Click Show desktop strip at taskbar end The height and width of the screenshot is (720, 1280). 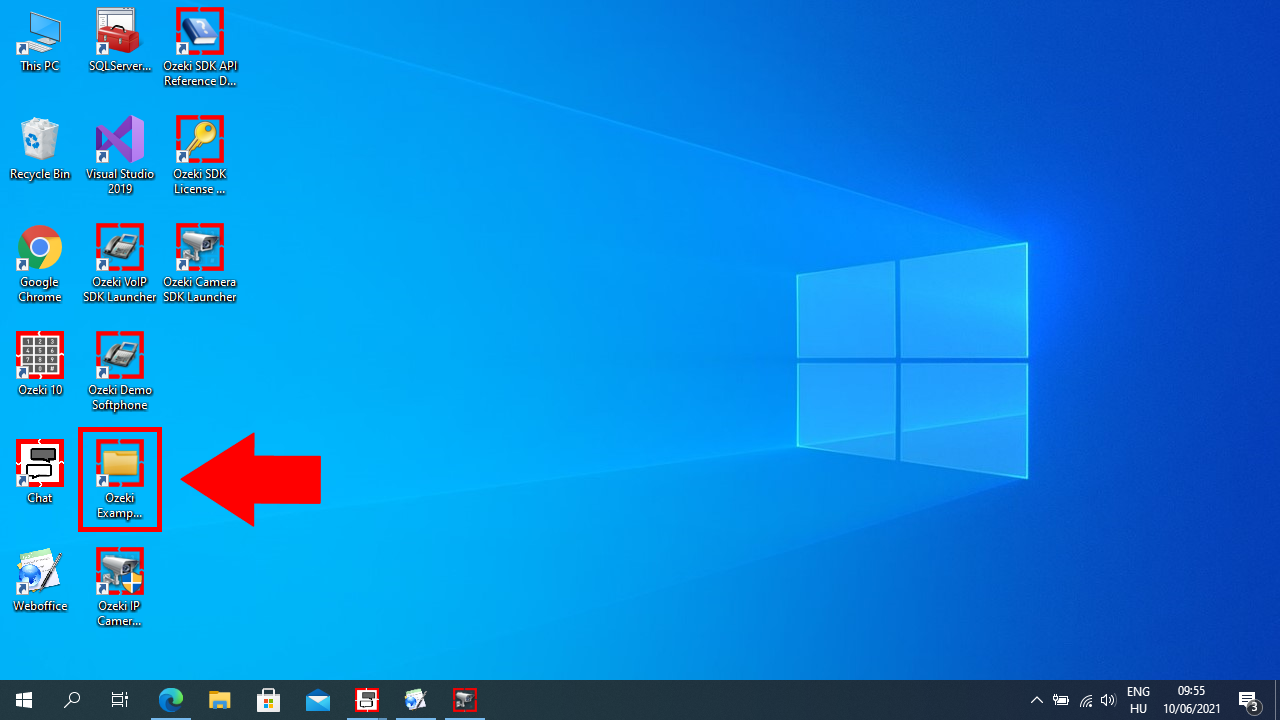coord(1277,700)
